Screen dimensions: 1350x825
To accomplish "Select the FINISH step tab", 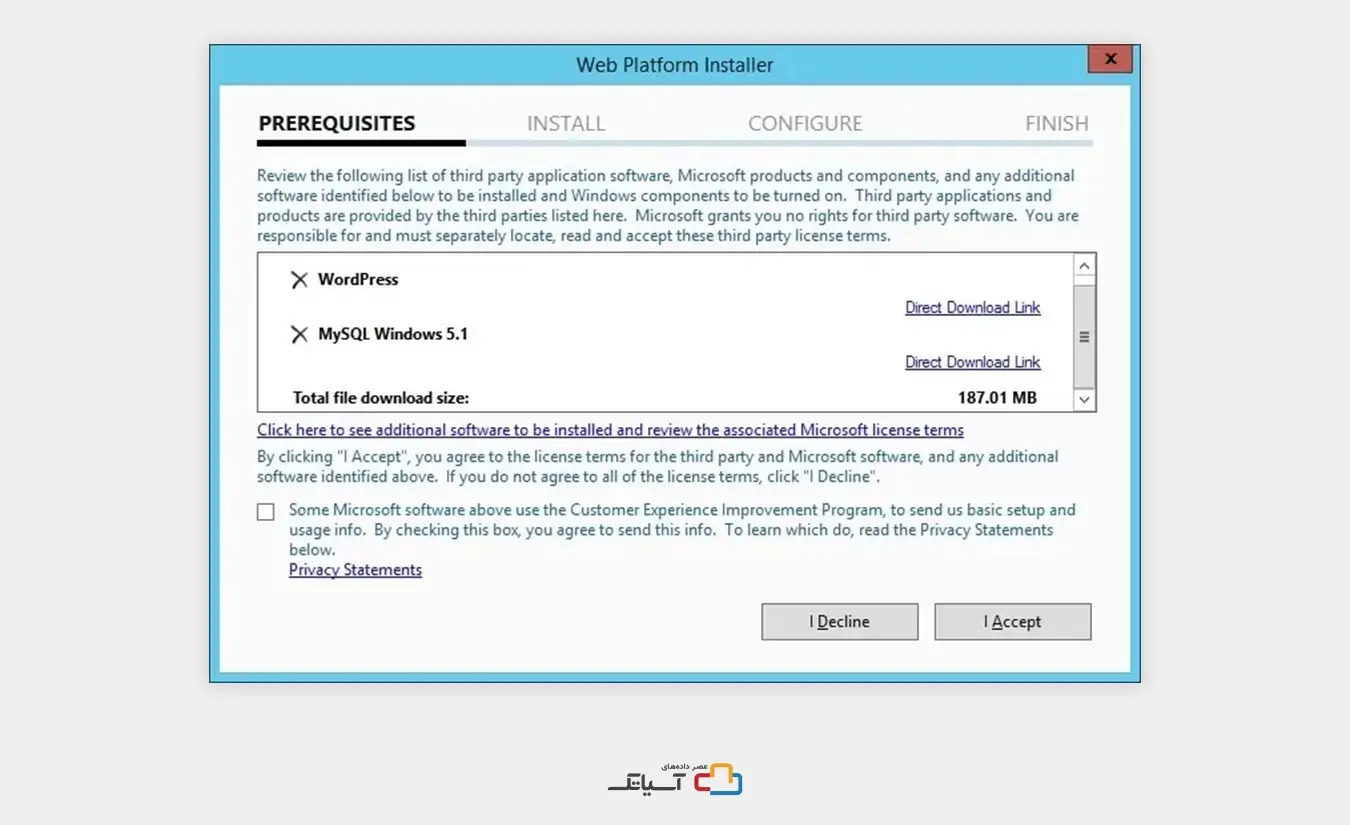I will tap(1056, 123).
